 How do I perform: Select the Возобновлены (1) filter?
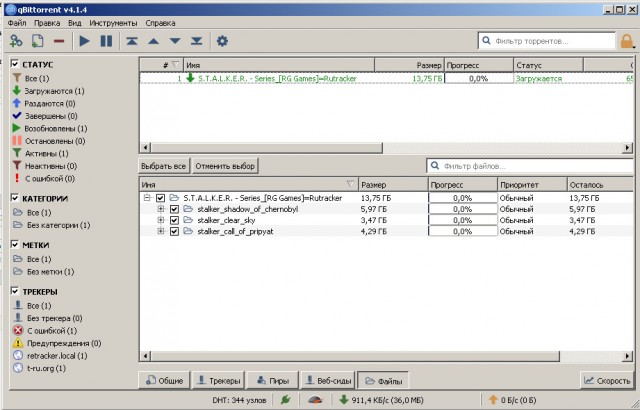50,129
